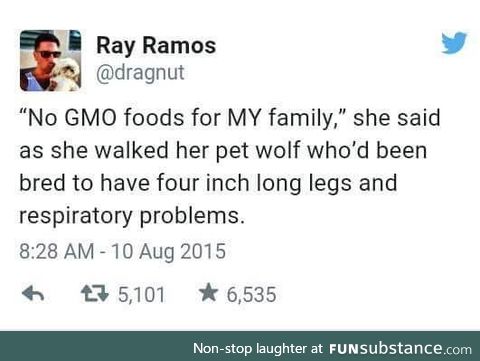480x361 pixels.
Task: Open the 8:28 AM - 10 Aug 2015 timestamp
Action: tap(122, 251)
